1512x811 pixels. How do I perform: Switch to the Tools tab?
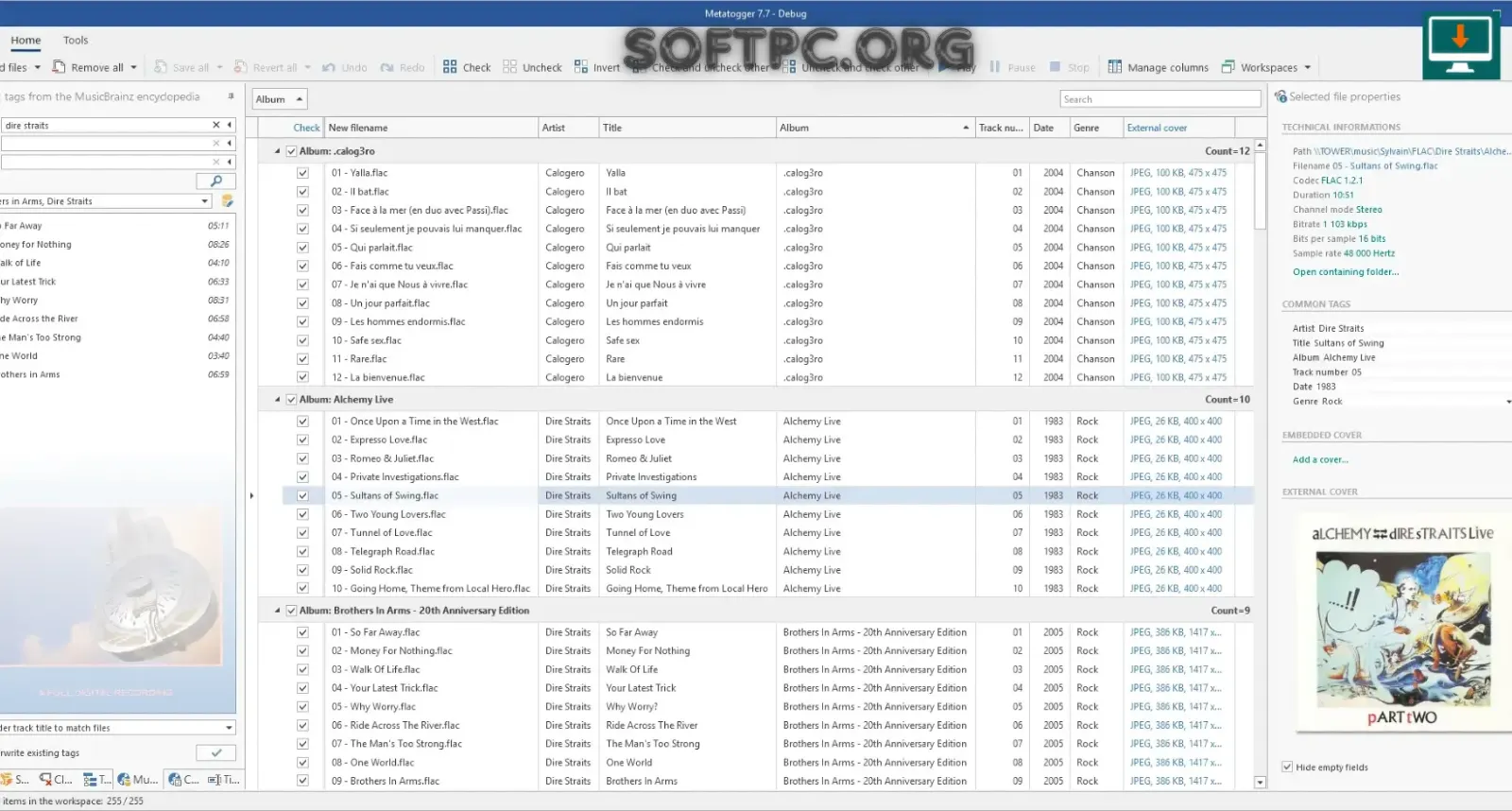76,41
